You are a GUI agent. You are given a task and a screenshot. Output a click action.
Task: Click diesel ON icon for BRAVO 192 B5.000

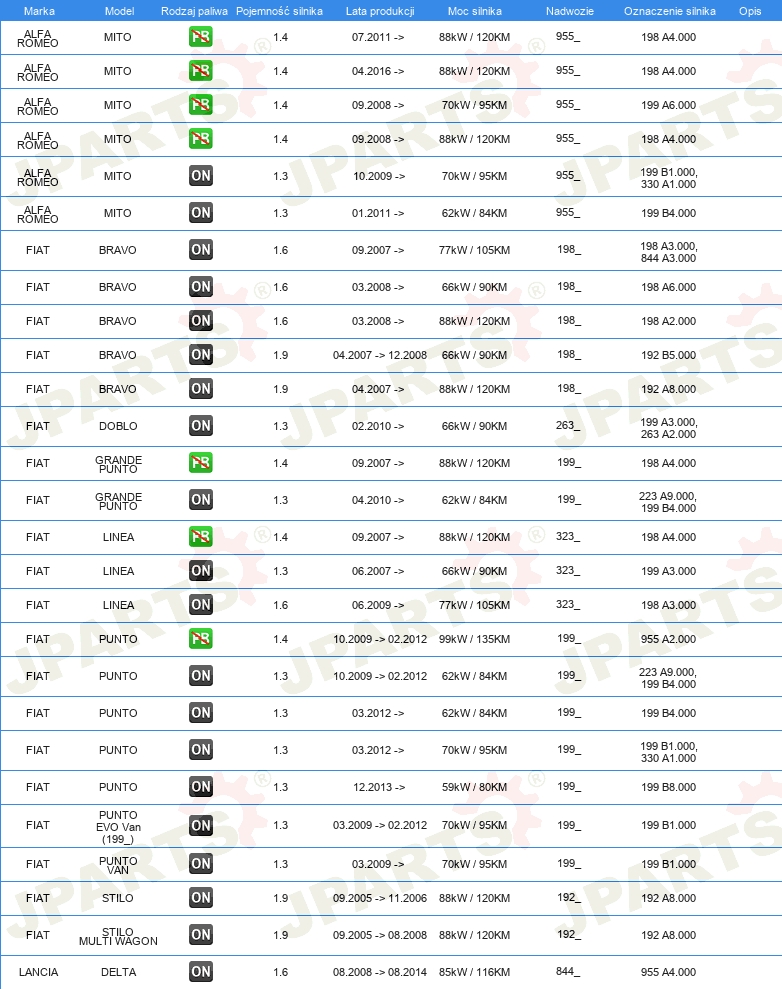click(x=201, y=355)
